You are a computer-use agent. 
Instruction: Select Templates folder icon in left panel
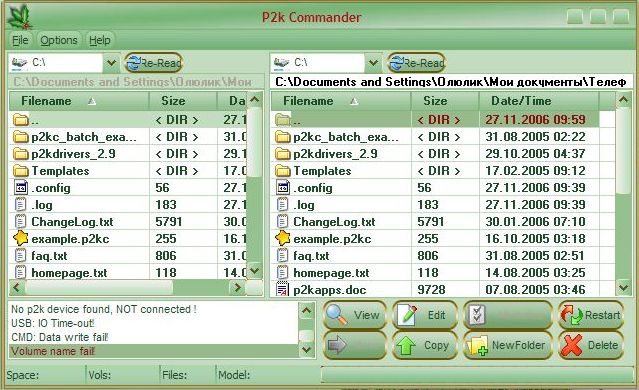20,171
